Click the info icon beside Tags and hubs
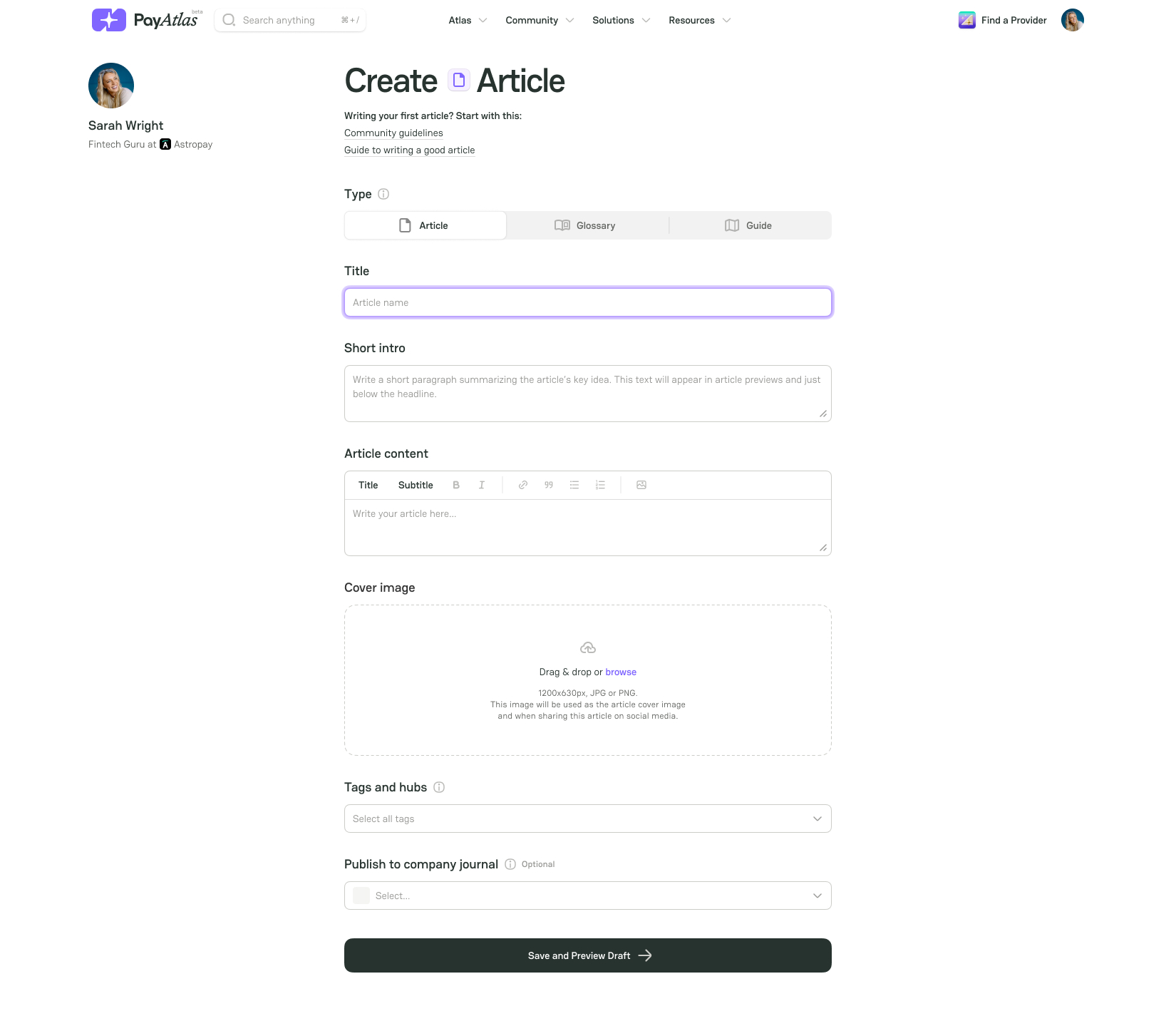The image size is (1176, 1026). point(439,787)
